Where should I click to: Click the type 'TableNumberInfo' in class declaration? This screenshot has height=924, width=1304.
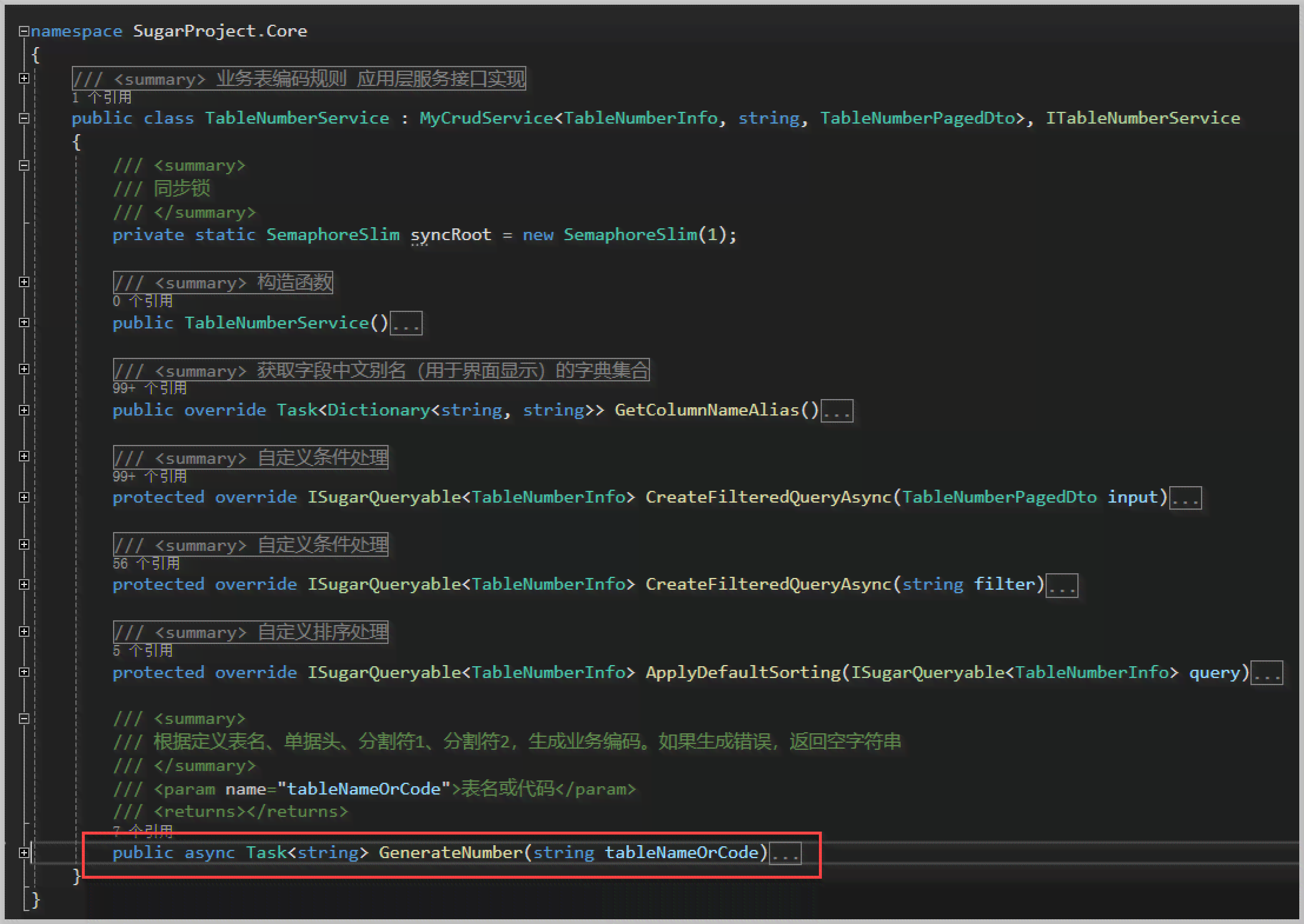click(x=641, y=118)
